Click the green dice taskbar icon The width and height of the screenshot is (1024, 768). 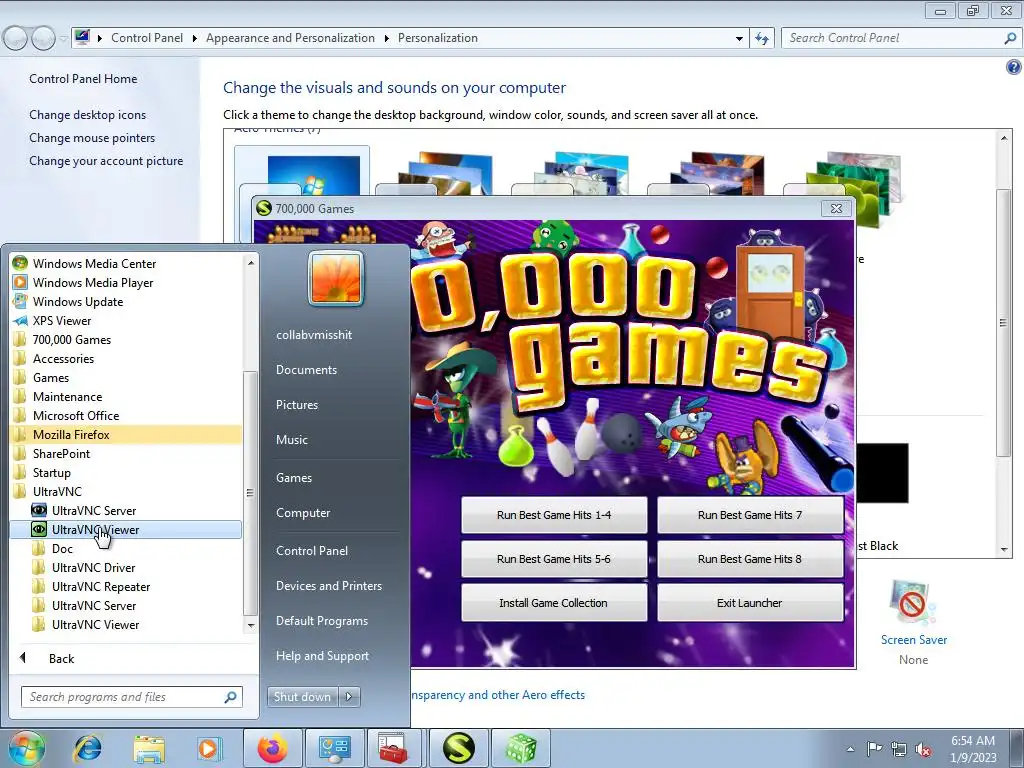coord(520,748)
